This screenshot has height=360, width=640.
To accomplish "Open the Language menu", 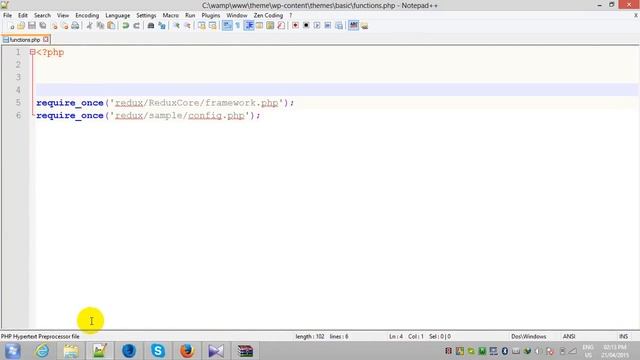I will [x=118, y=15].
